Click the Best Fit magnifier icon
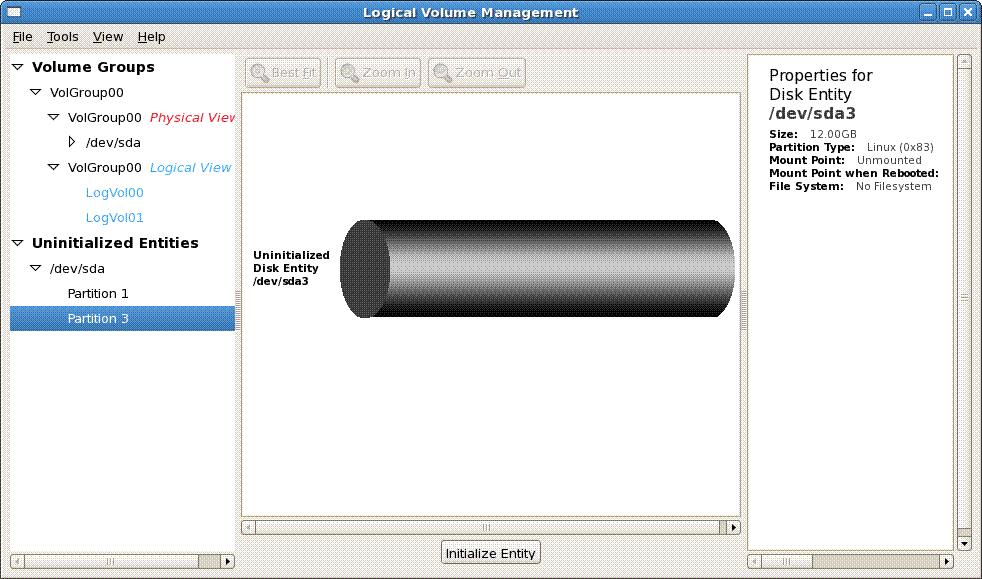The height and width of the screenshot is (579, 982). [259, 73]
